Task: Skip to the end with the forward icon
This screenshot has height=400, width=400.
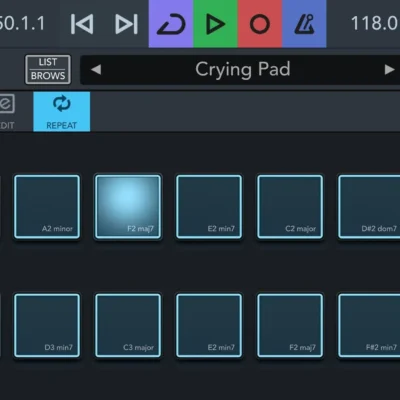Action: pyautogui.click(x=126, y=24)
